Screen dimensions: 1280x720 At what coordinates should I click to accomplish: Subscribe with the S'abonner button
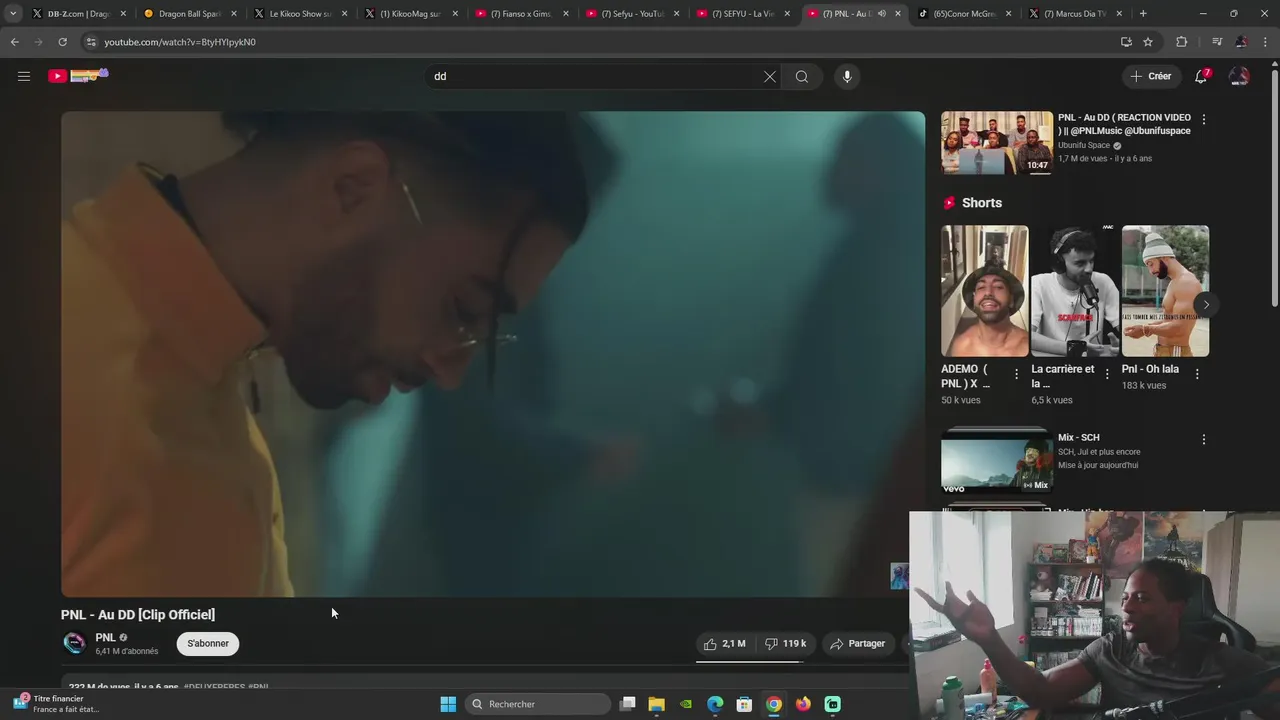[x=208, y=643]
